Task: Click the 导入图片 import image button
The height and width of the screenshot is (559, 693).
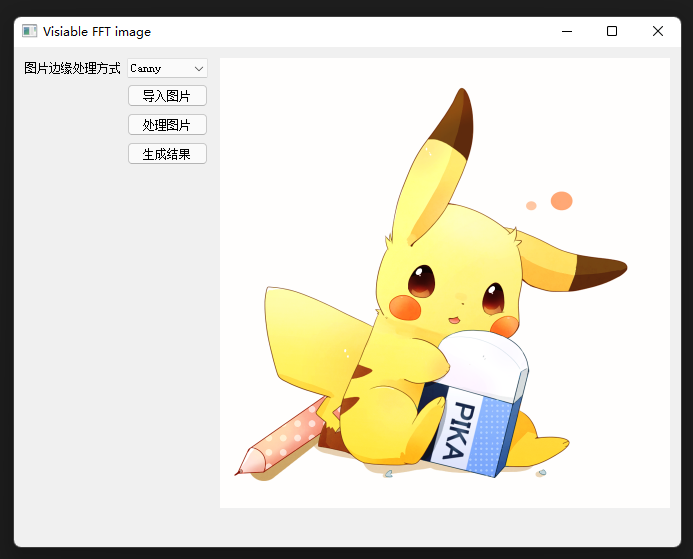Action: coord(167,96)
